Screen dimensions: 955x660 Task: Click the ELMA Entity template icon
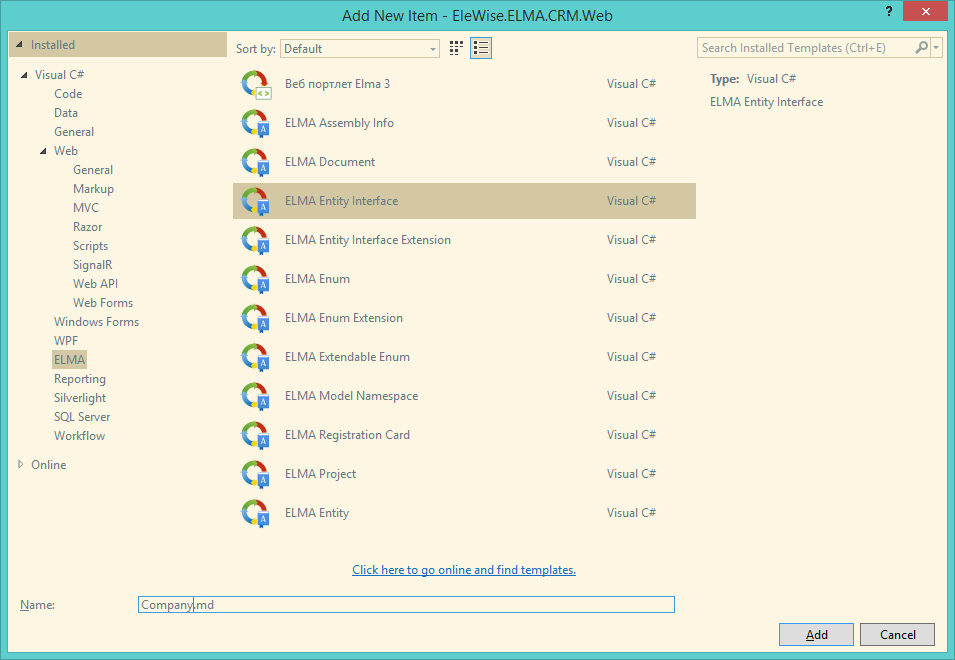pos(256,513)
